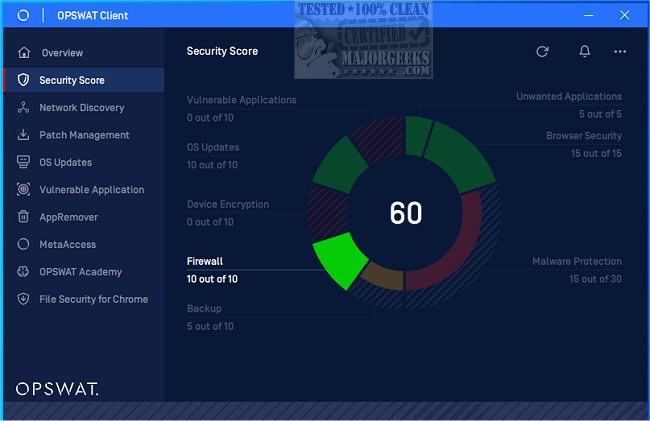
Task: Click the OS Updates monitor icon
Action: [23, 162]
